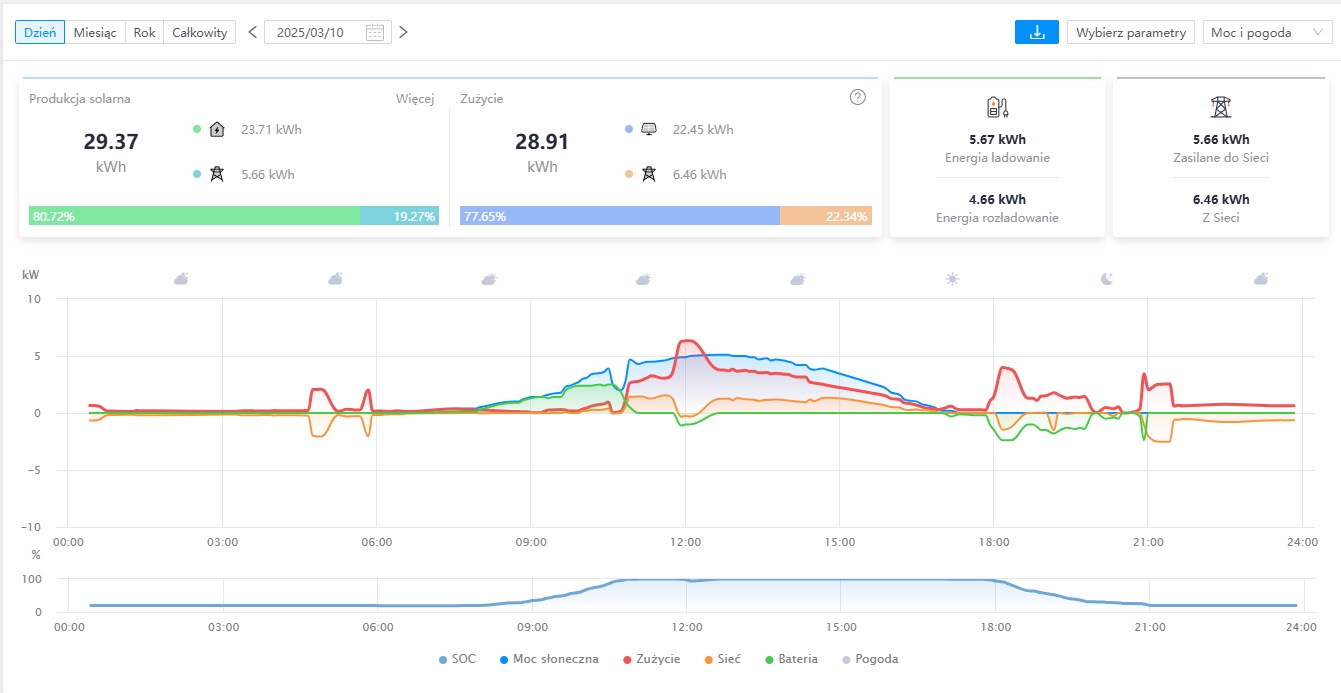Click the consumption load monitor icon
This screenshot has width=1341, height=693.
point(649,129)
